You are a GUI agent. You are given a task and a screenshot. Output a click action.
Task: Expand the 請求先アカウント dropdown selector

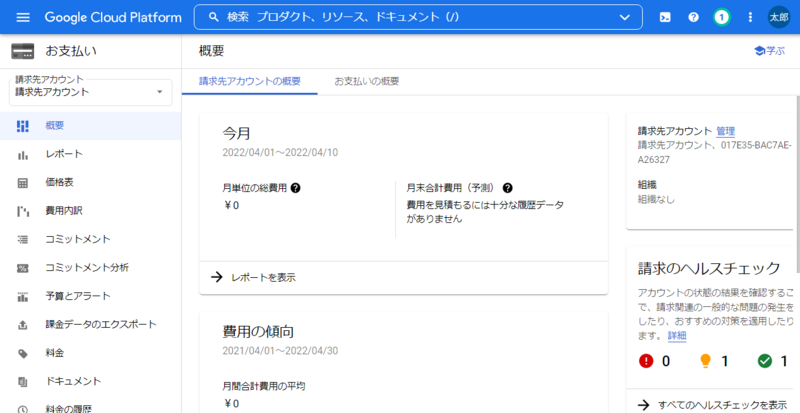(159, 92)
